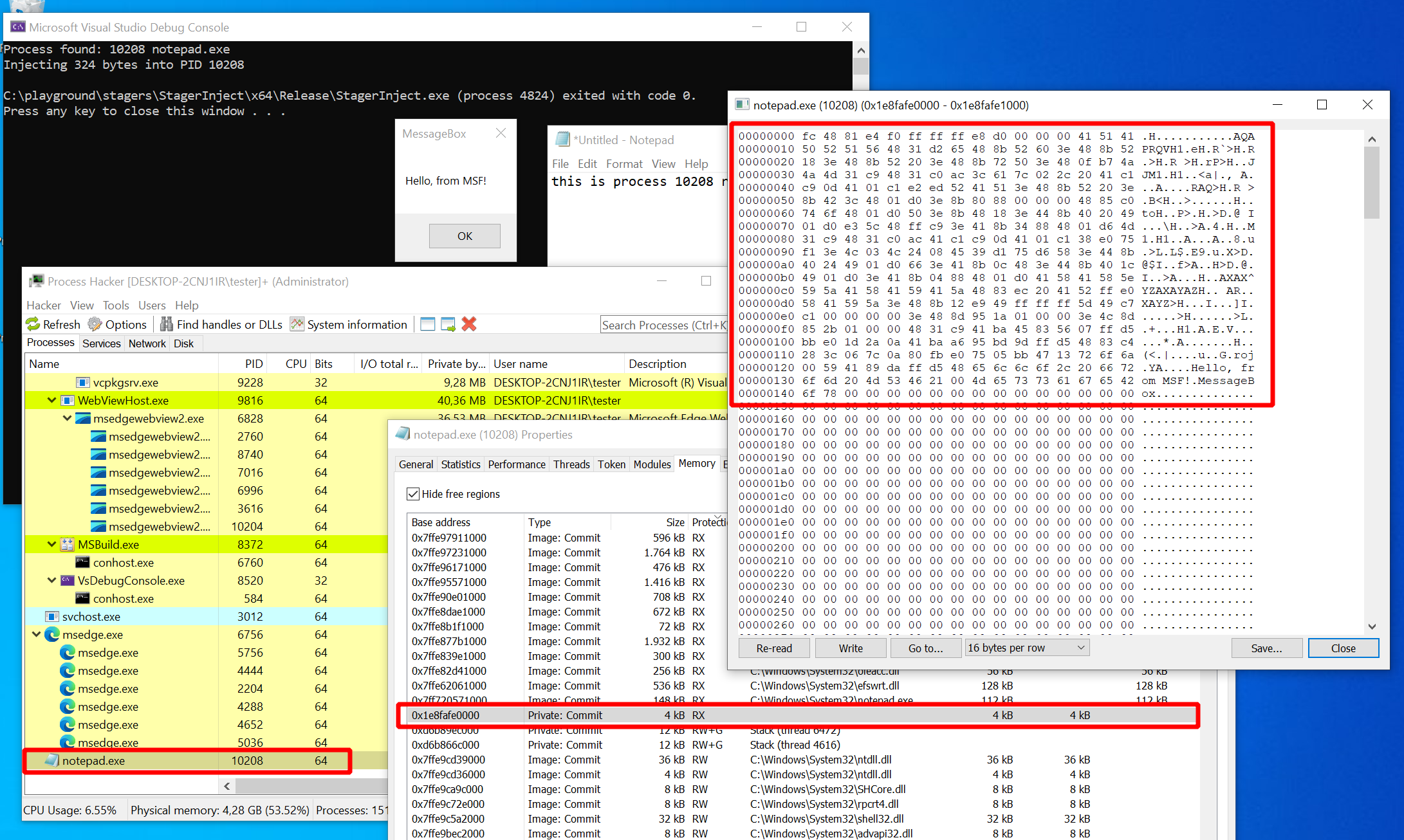
Task: Sort by the CPU column header
Action: click(296, 364)
